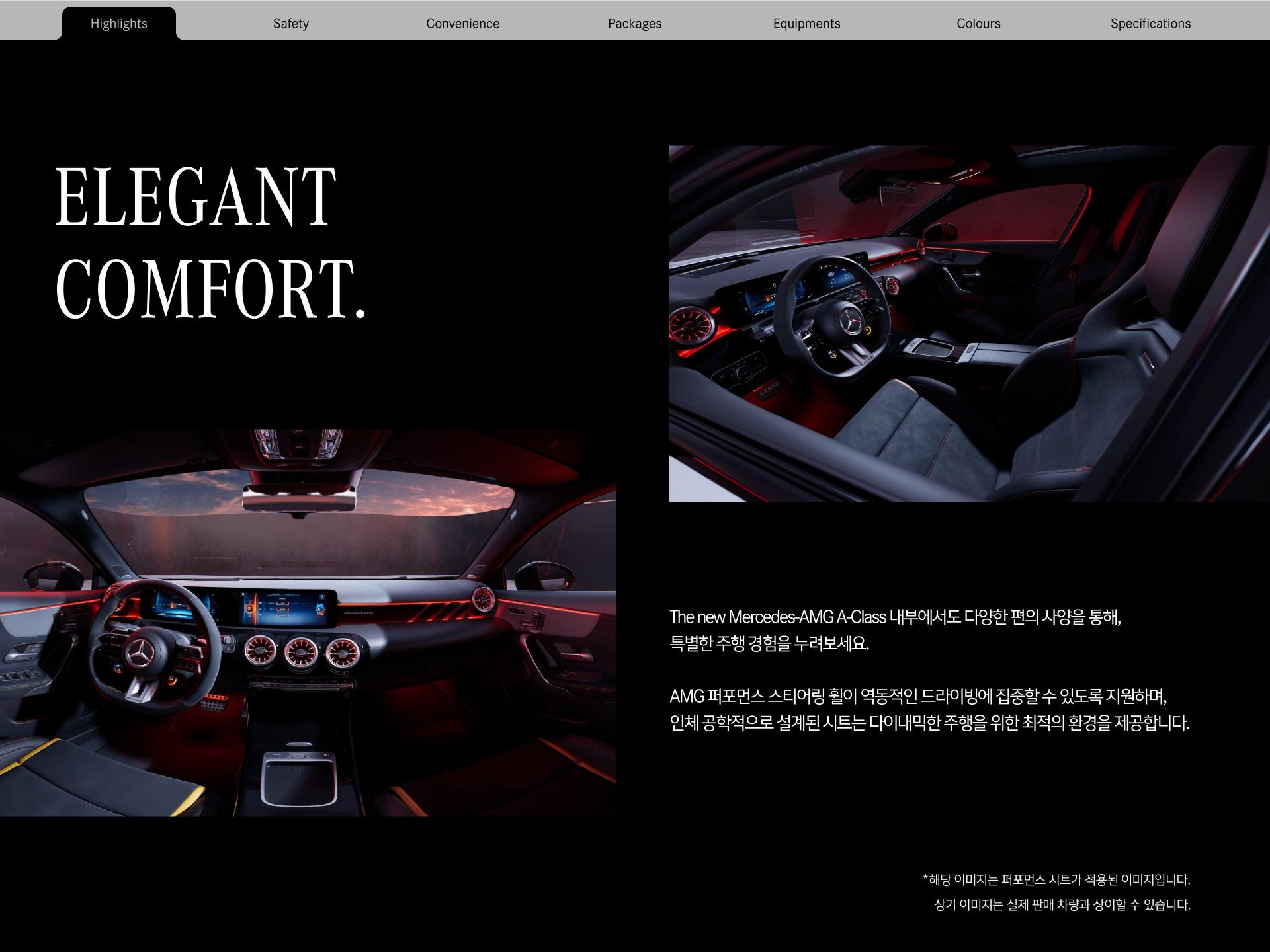Click the driver seat side-view interior photo
Screen dimensions: 1270x952
pyautogui.click(x=970, y=324)
